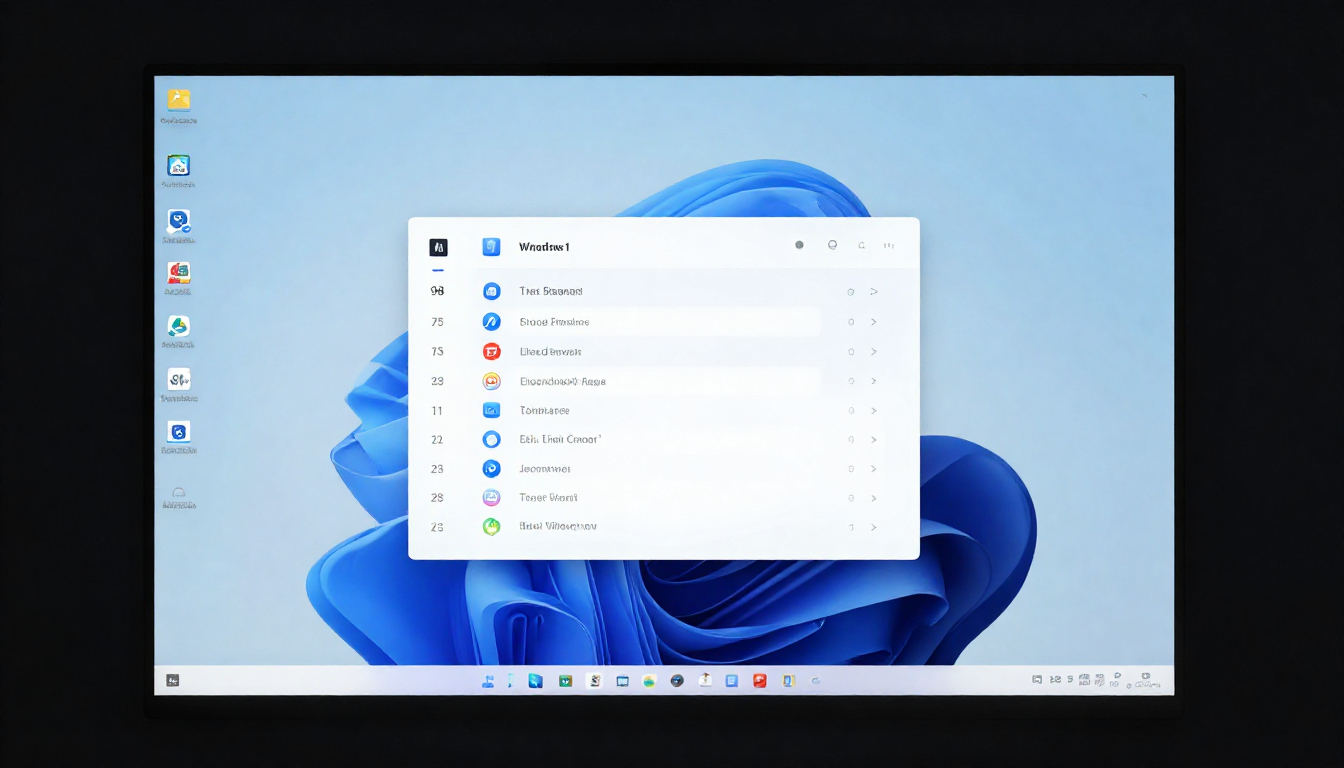Expand the chevron in the orange ring icon's row
This screenshot has width=1344, height=768.
click(x=874, y=381)
